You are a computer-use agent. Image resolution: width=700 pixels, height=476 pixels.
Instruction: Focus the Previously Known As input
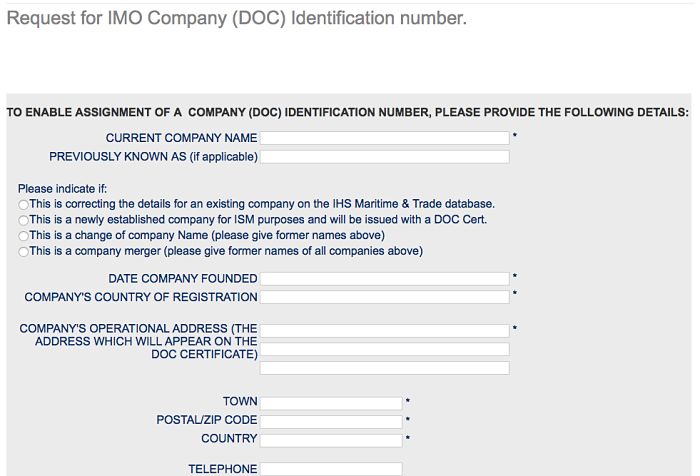point(385,157)
